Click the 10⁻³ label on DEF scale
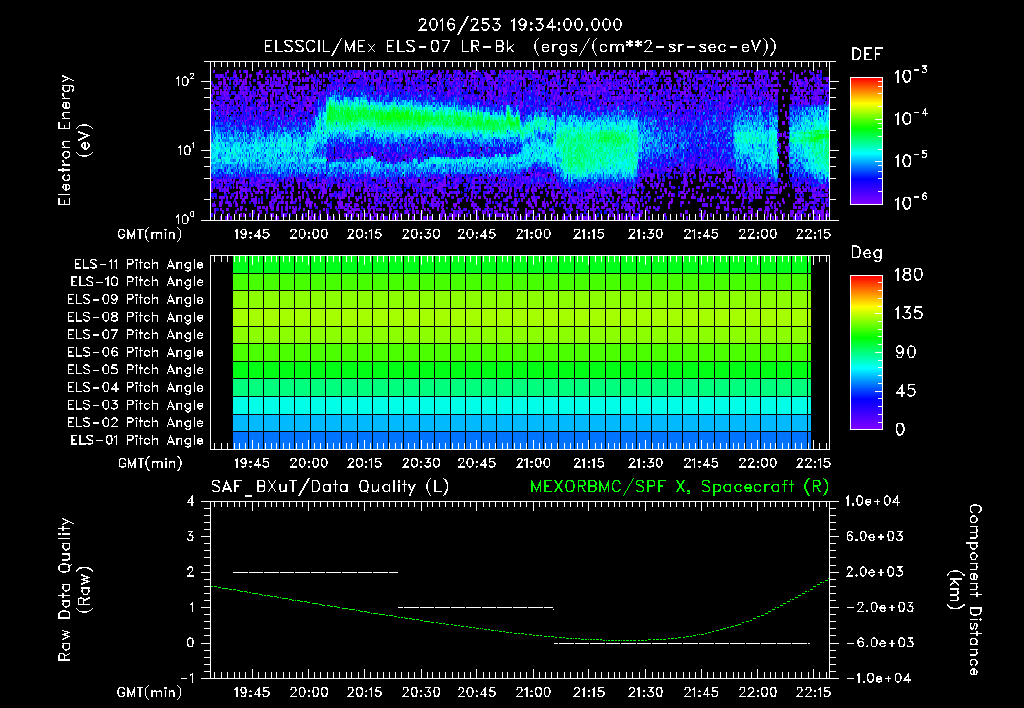1024x708 pixels. pyautogui.click(x=910, y=76)
